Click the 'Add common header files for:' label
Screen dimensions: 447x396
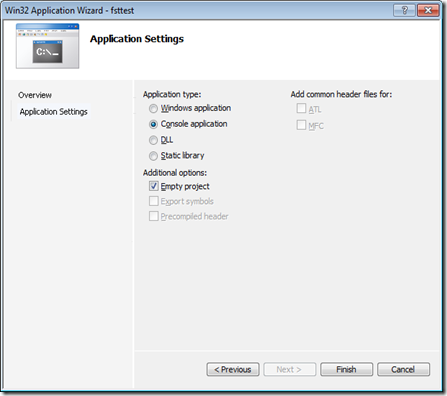[x=341, y=94]
